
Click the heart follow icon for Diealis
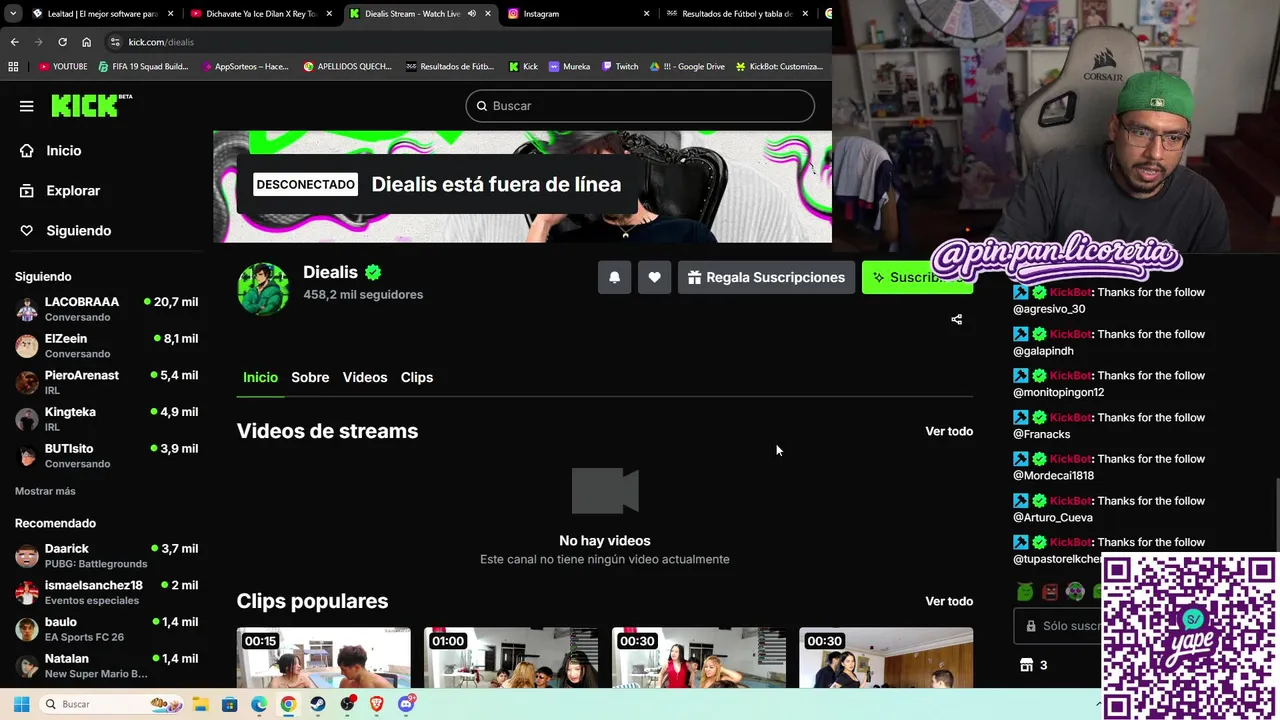(654, 277)
